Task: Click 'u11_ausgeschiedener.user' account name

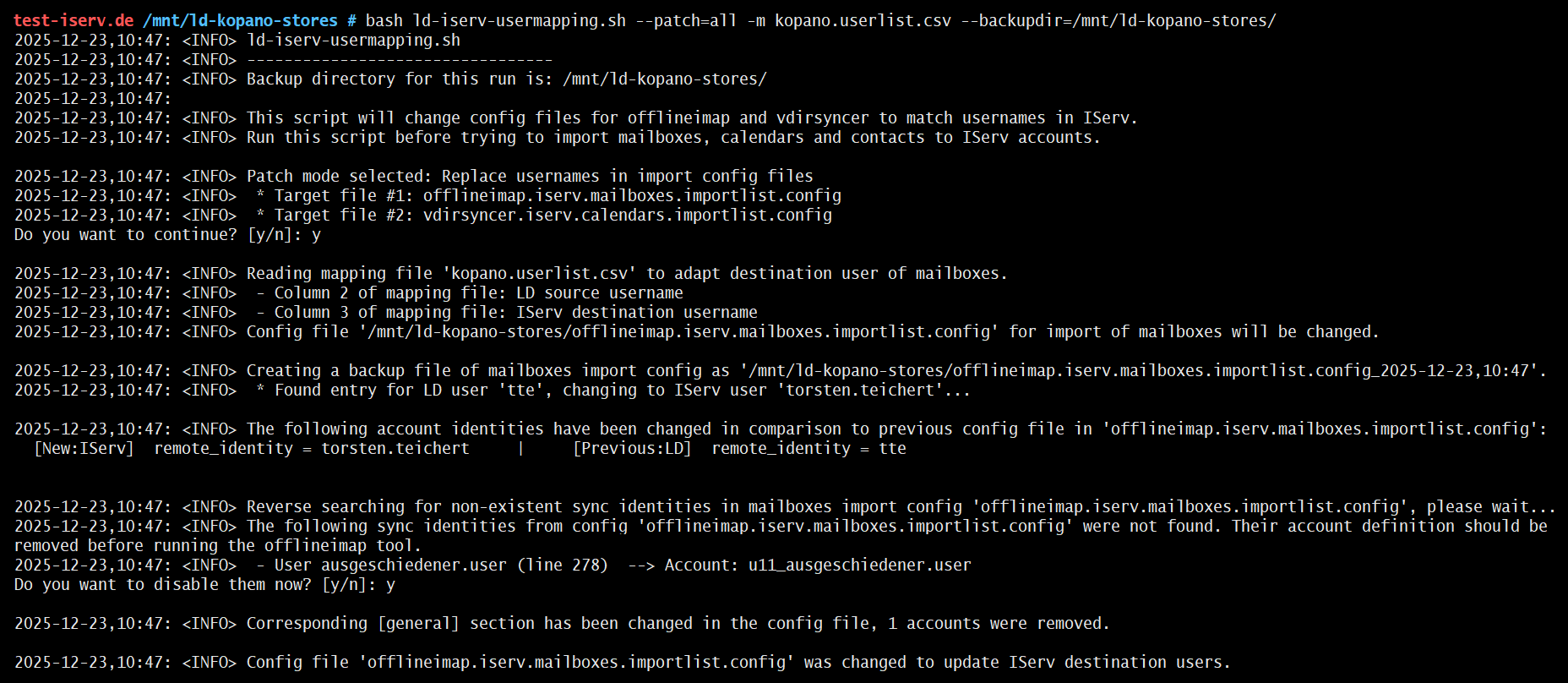Action: tap(859, 565)
